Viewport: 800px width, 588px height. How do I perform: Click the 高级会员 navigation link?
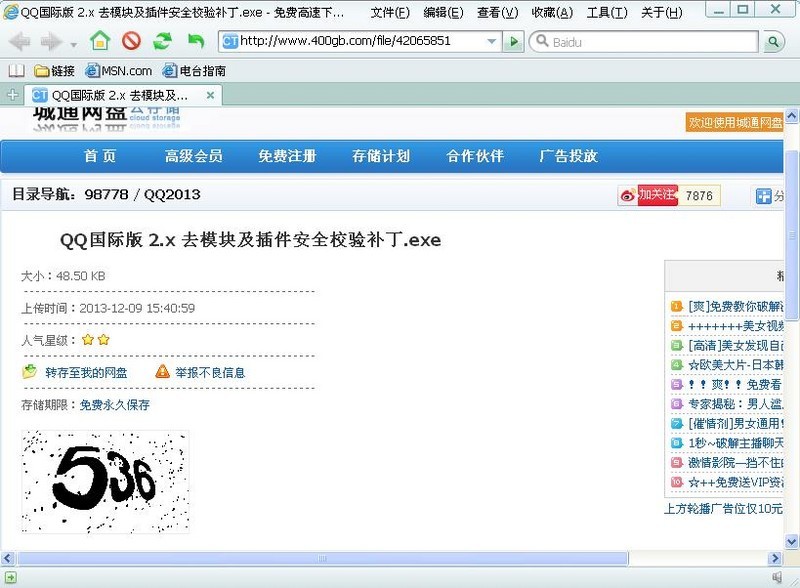click(x=194, y=156)
